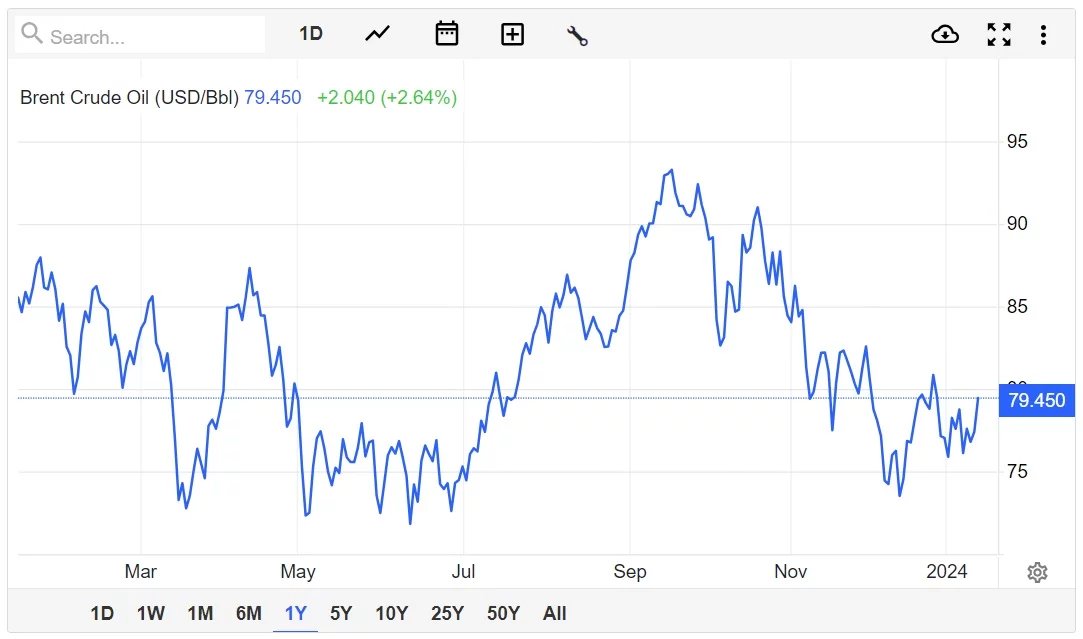Image resolution: width=1083 pixels, height=639 pixels.
Task: Open the three-dot more options menu
Action: coord(1043,35)
